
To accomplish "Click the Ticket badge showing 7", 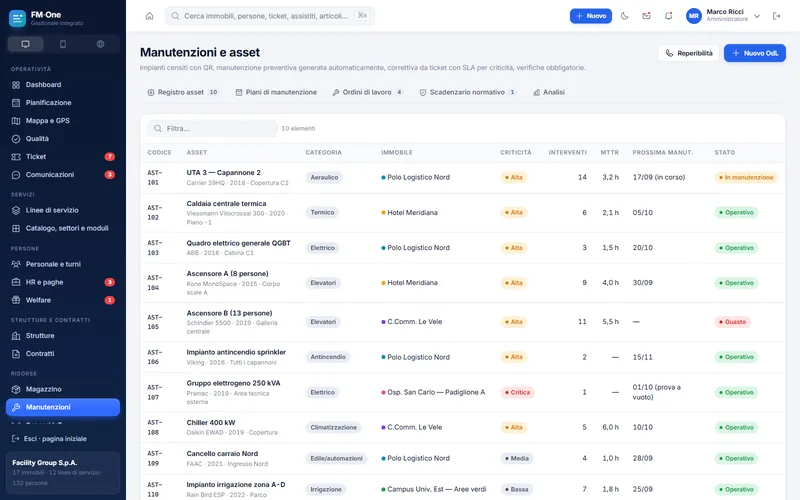I will click(109, 157).
